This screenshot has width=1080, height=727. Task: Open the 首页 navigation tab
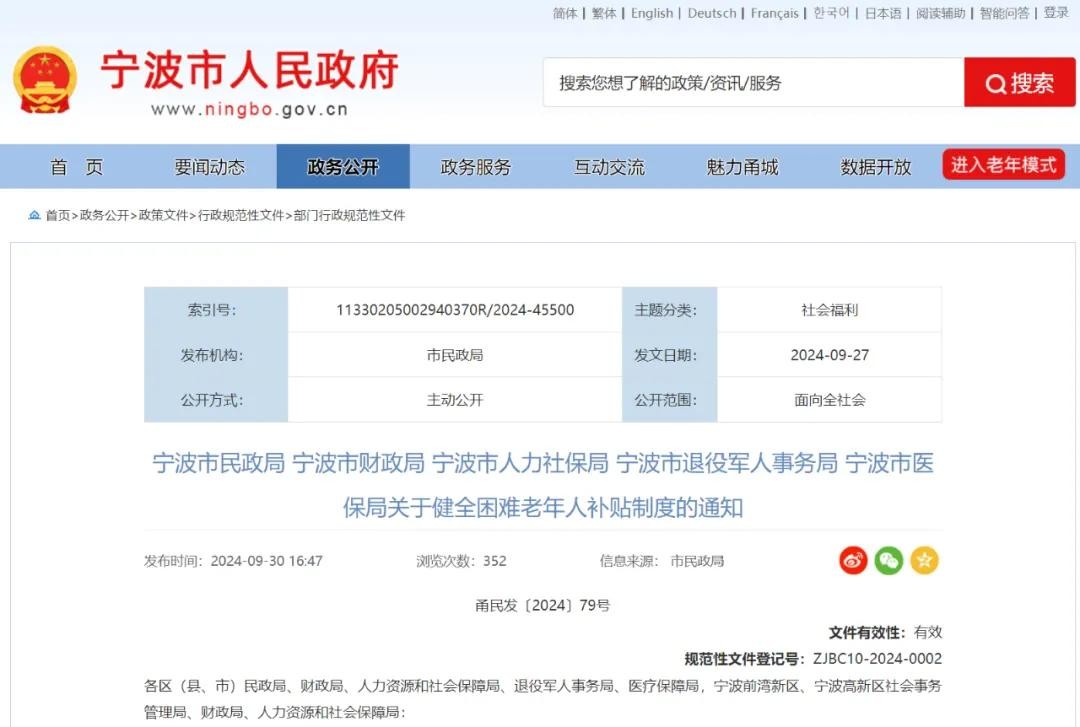point(77,167)
